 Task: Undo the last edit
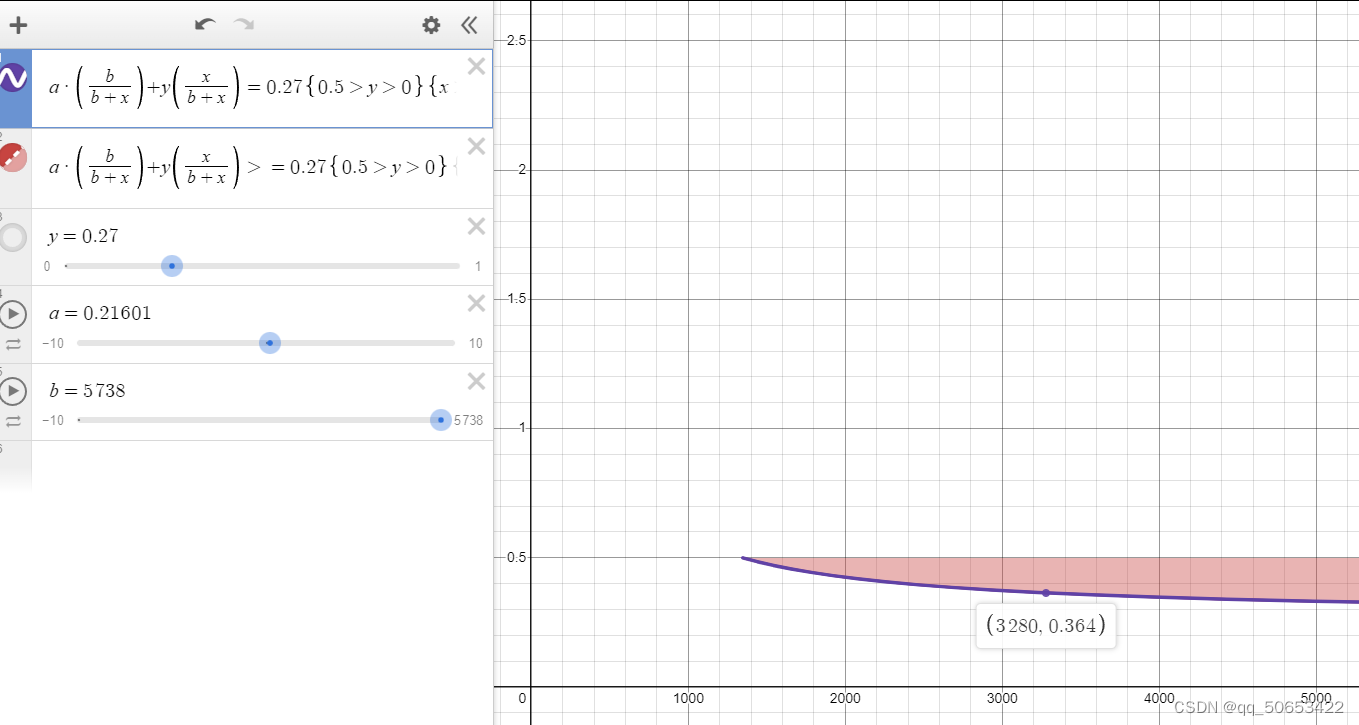(205, 24)
